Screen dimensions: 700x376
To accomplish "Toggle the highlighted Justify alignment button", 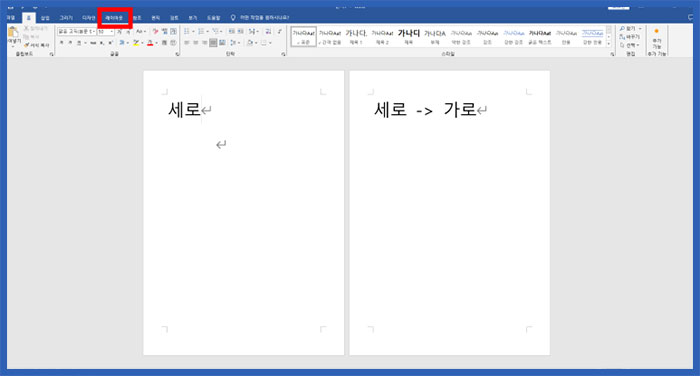I will point(213,43).
